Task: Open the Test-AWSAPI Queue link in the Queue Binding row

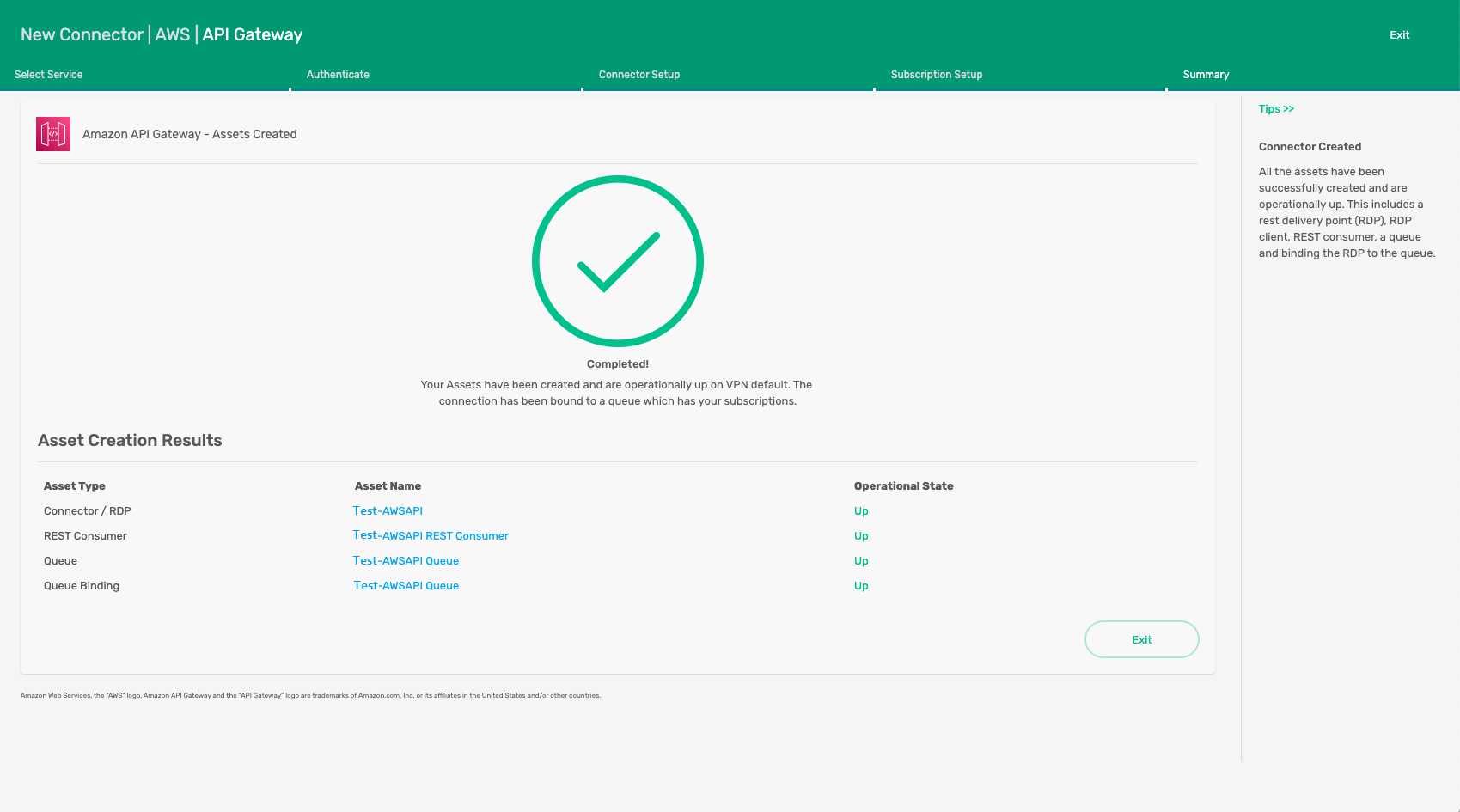Action: 406,586
